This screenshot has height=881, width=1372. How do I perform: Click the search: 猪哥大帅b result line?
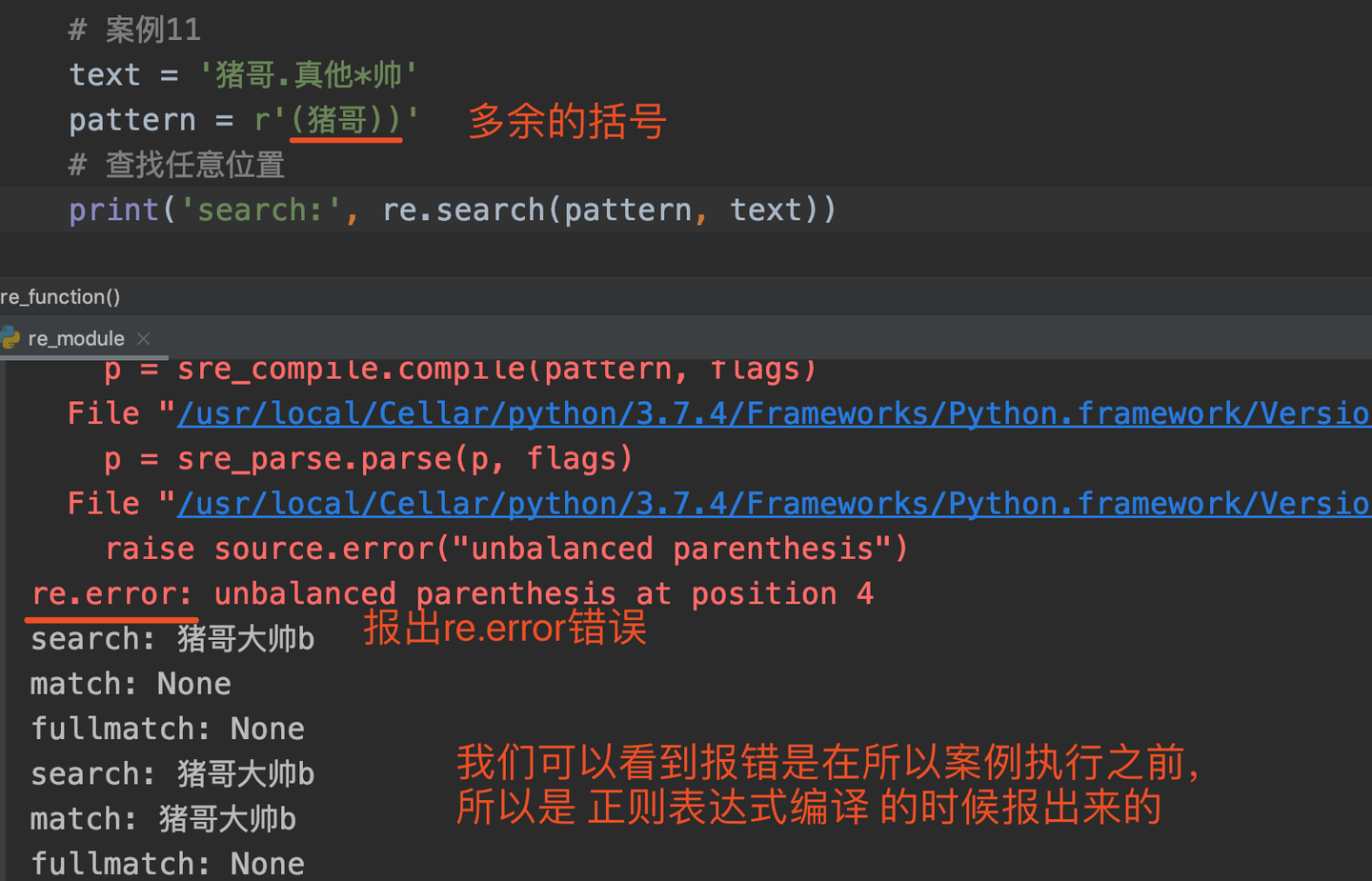pos(171,638)
